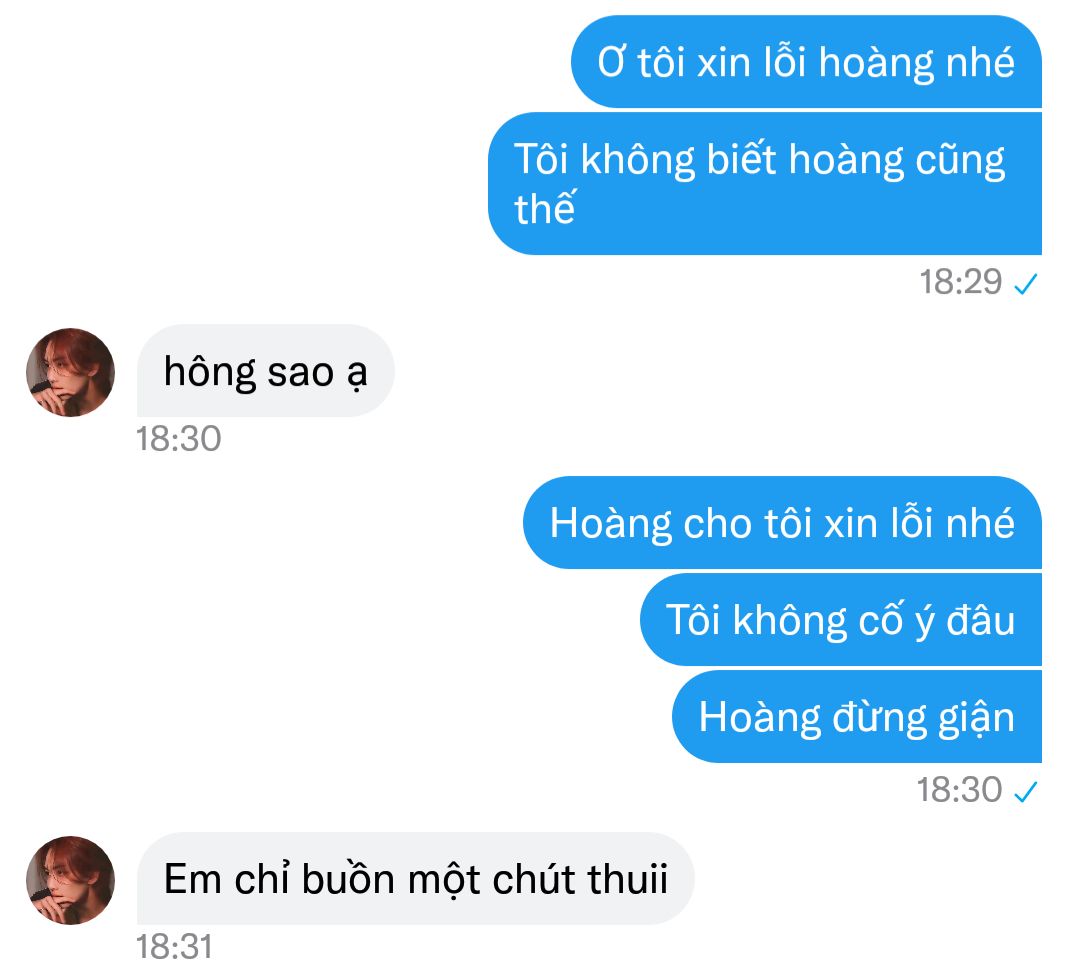Click the word 'hông' in the gray reply
Viewport: 1080px width, 979px height.
coord(210,373)
